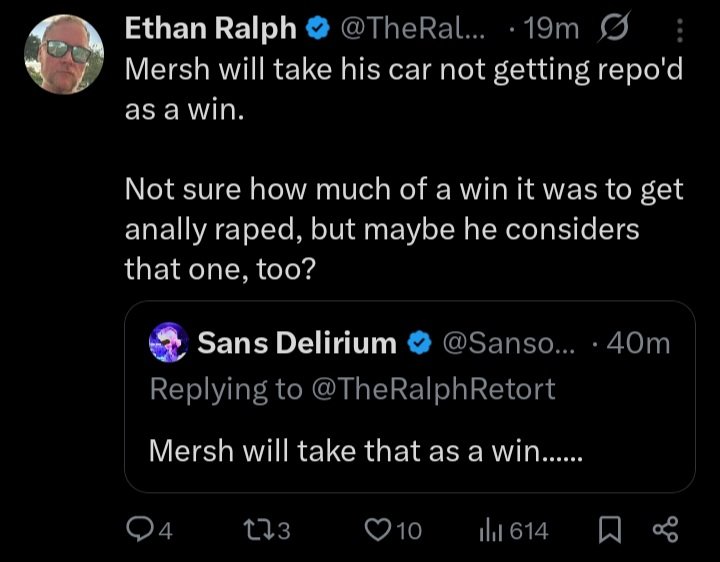The height and width of the screenshot is (562, 720).
Task: Click Sans Delirium's verified badge
Action: click(x=419, y=344)
